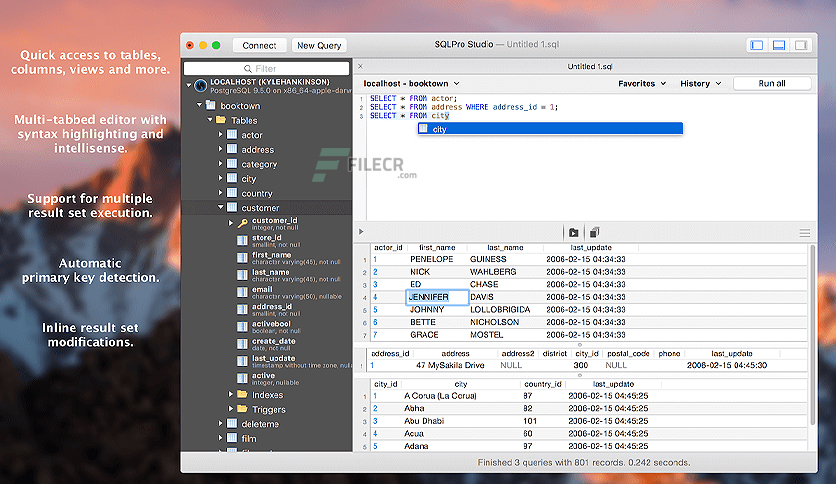
Task: Click the copy results icon
Action: click(x=594, y=232)
